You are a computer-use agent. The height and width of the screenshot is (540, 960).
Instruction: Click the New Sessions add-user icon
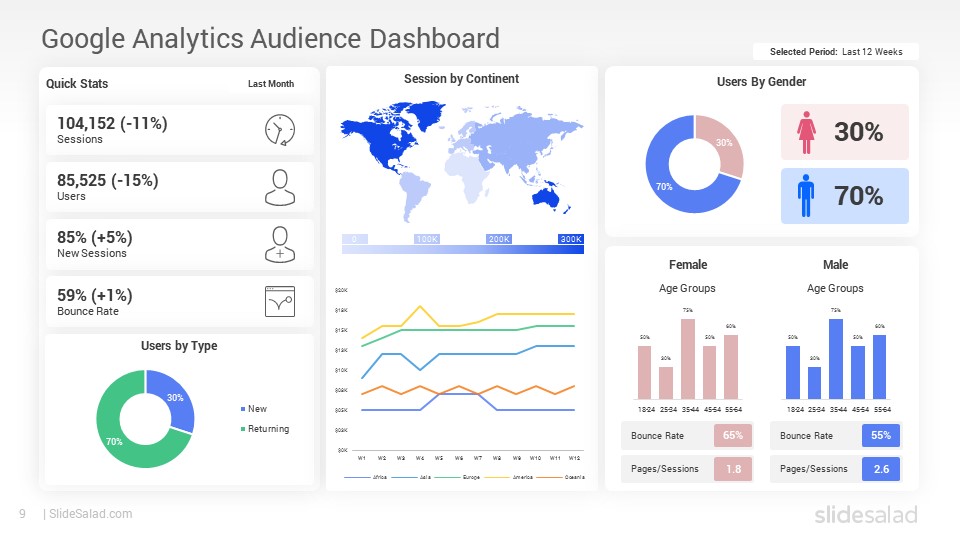tap(280, 244)
